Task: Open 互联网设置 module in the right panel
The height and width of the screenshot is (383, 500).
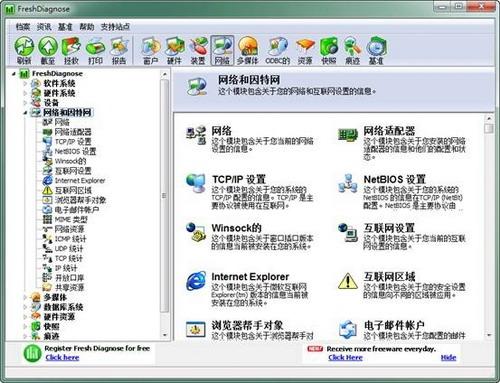Action: (x=389, y=228)
